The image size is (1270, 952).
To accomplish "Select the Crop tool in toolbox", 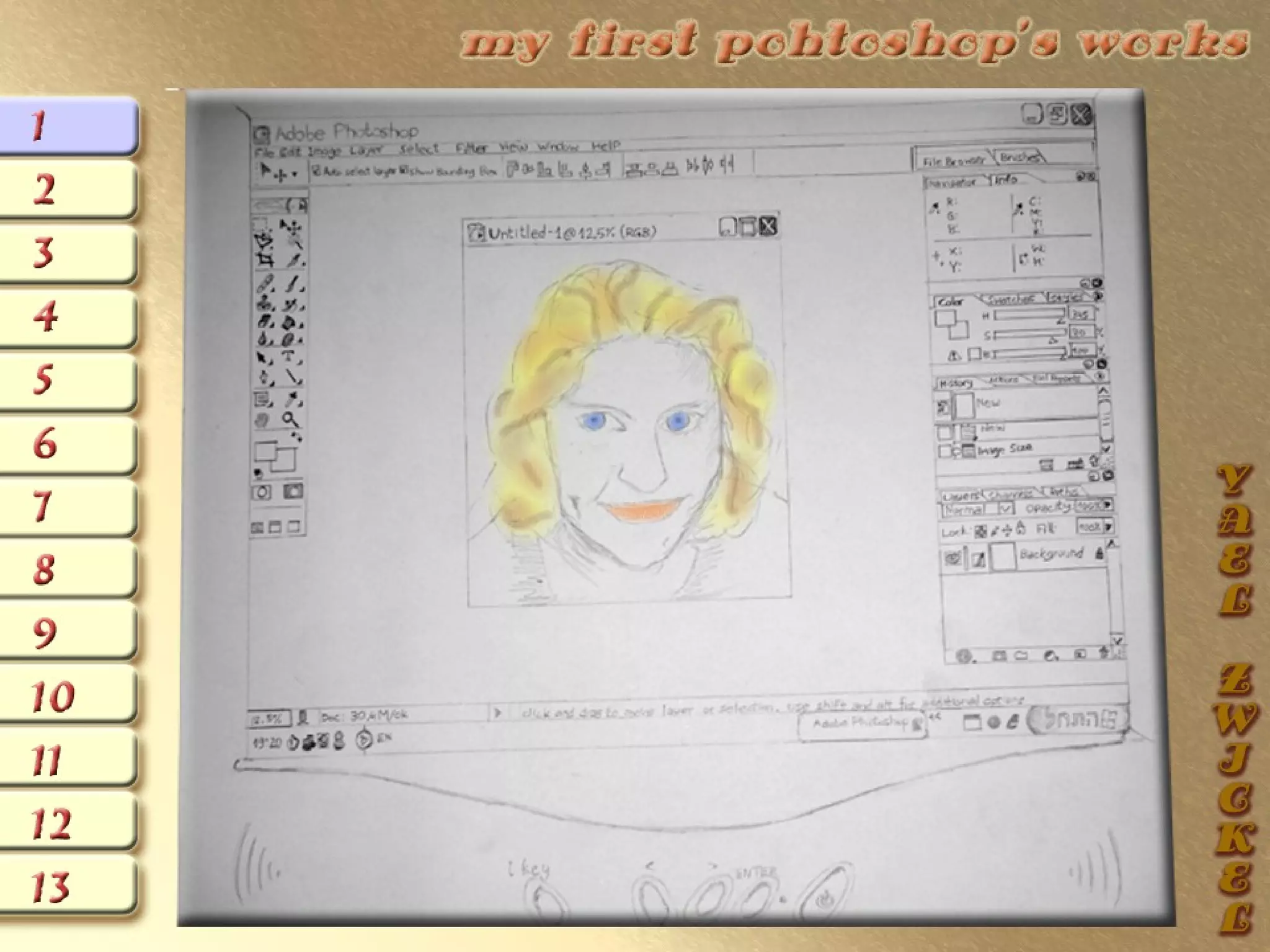I will pos(265,260).
